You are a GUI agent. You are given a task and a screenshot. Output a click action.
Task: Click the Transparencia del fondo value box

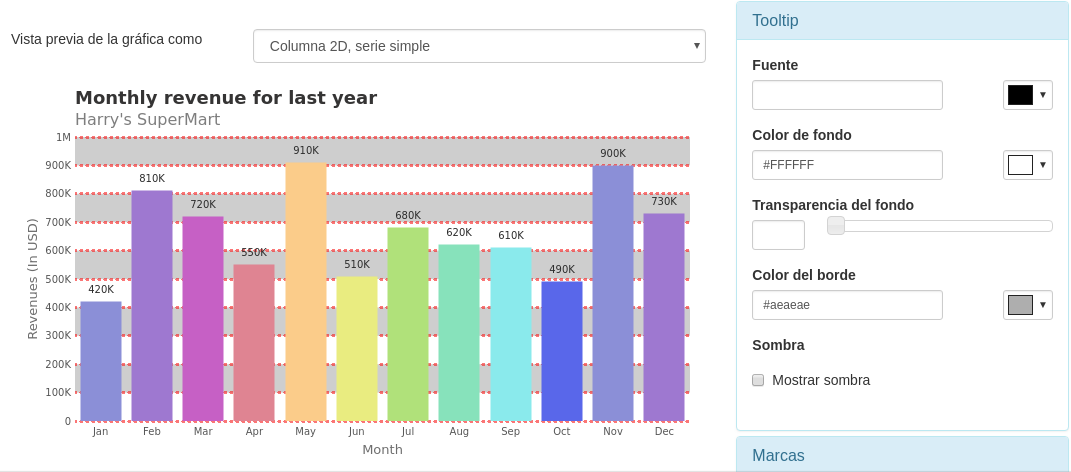[x=778, y=235]
